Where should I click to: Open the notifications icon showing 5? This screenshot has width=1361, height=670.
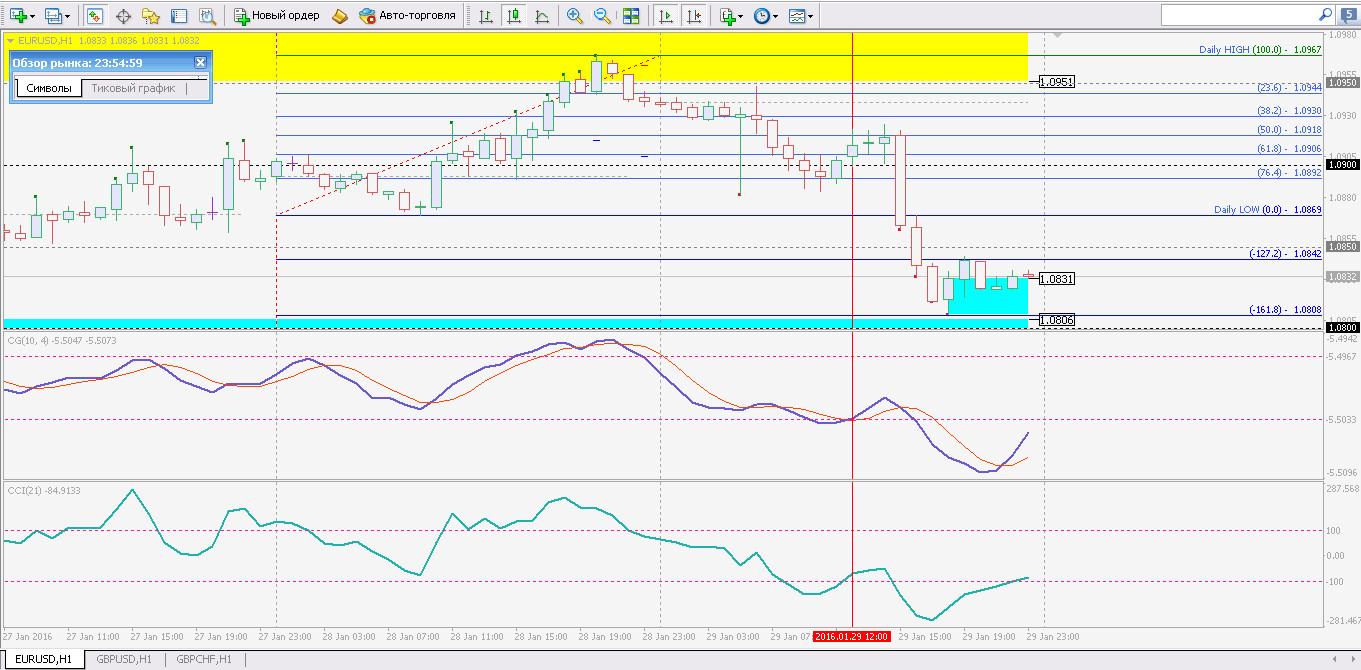1347,15
